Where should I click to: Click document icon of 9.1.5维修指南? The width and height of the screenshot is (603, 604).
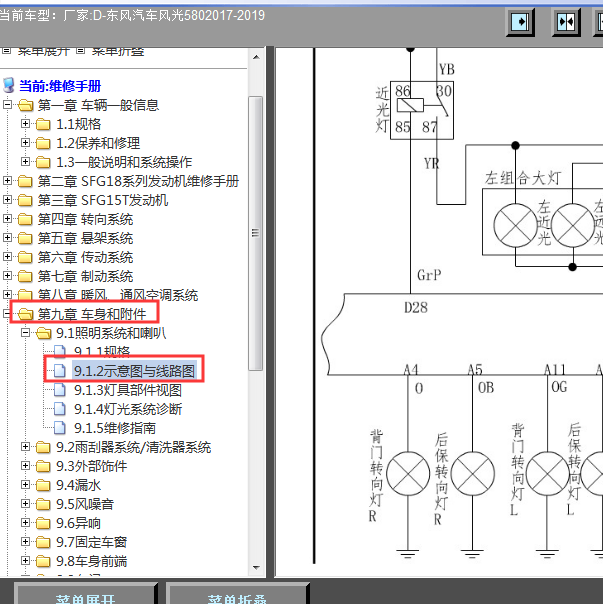59,428
